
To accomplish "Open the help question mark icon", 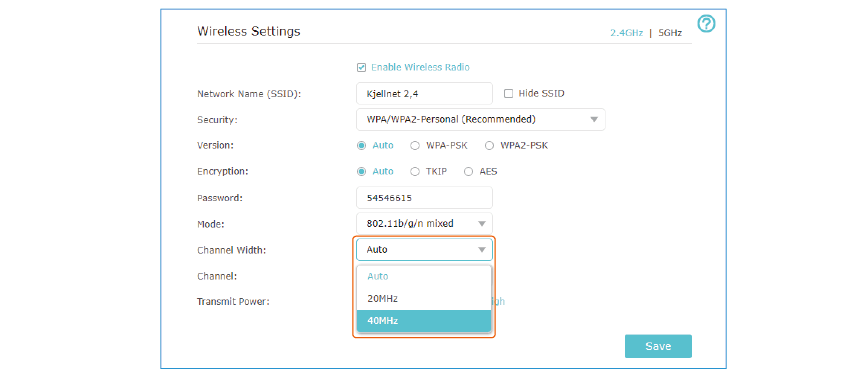I will pyautogui.click(x=706, y=23).
